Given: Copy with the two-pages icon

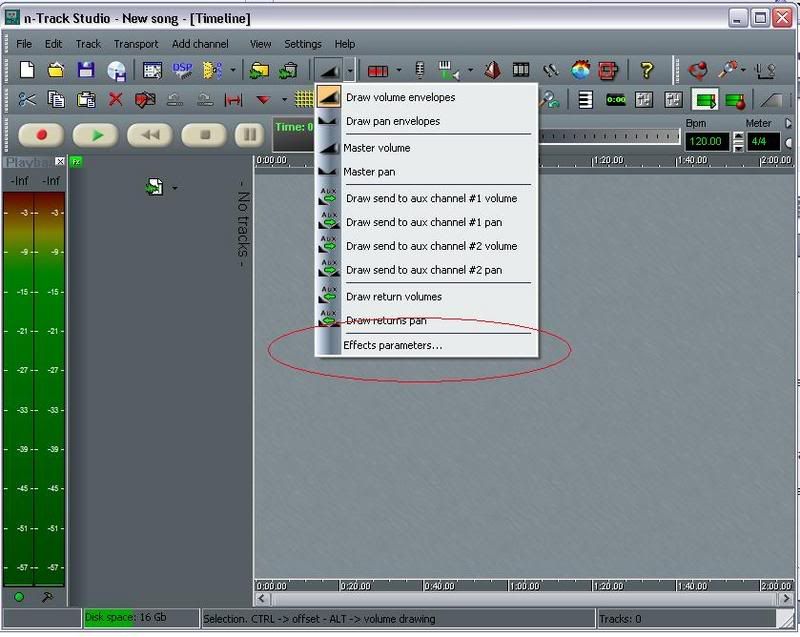Looking at the screenshot, I should pos(56,99).
